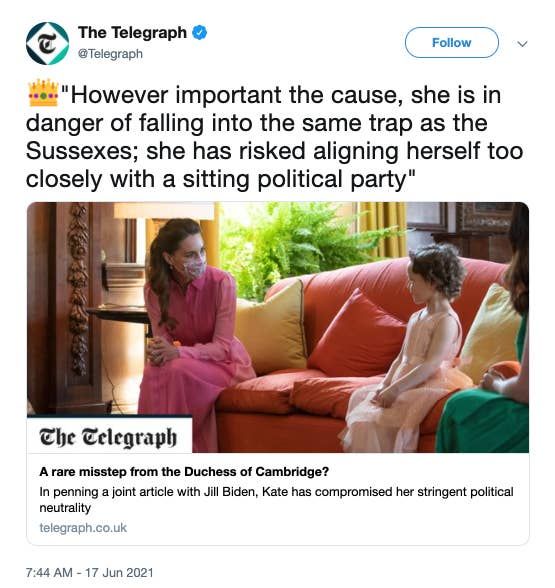Image resolution: width=555 pixels, height=588 pixels.
Task: Open the @Telegraph handle
Action: coord(110,54)
